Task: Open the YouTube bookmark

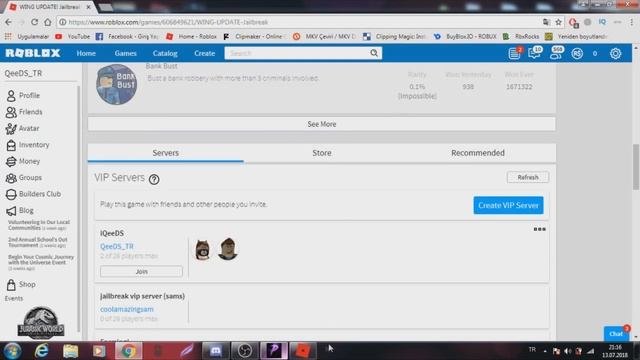Action: pos(73,37)
